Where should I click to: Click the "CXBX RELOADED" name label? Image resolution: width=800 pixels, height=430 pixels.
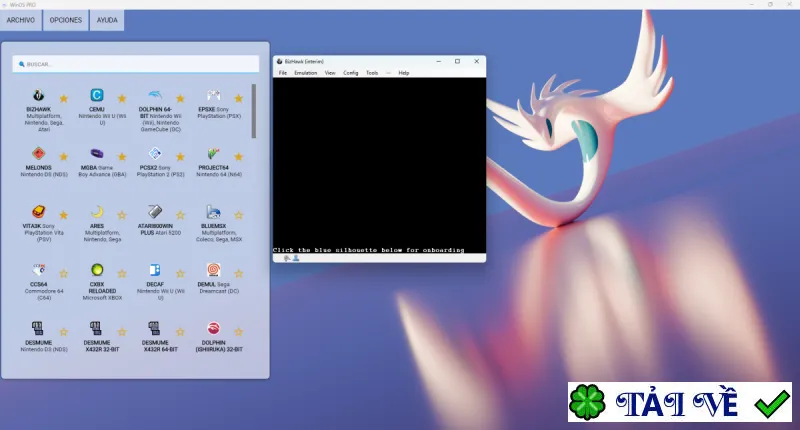click(101, 288)
